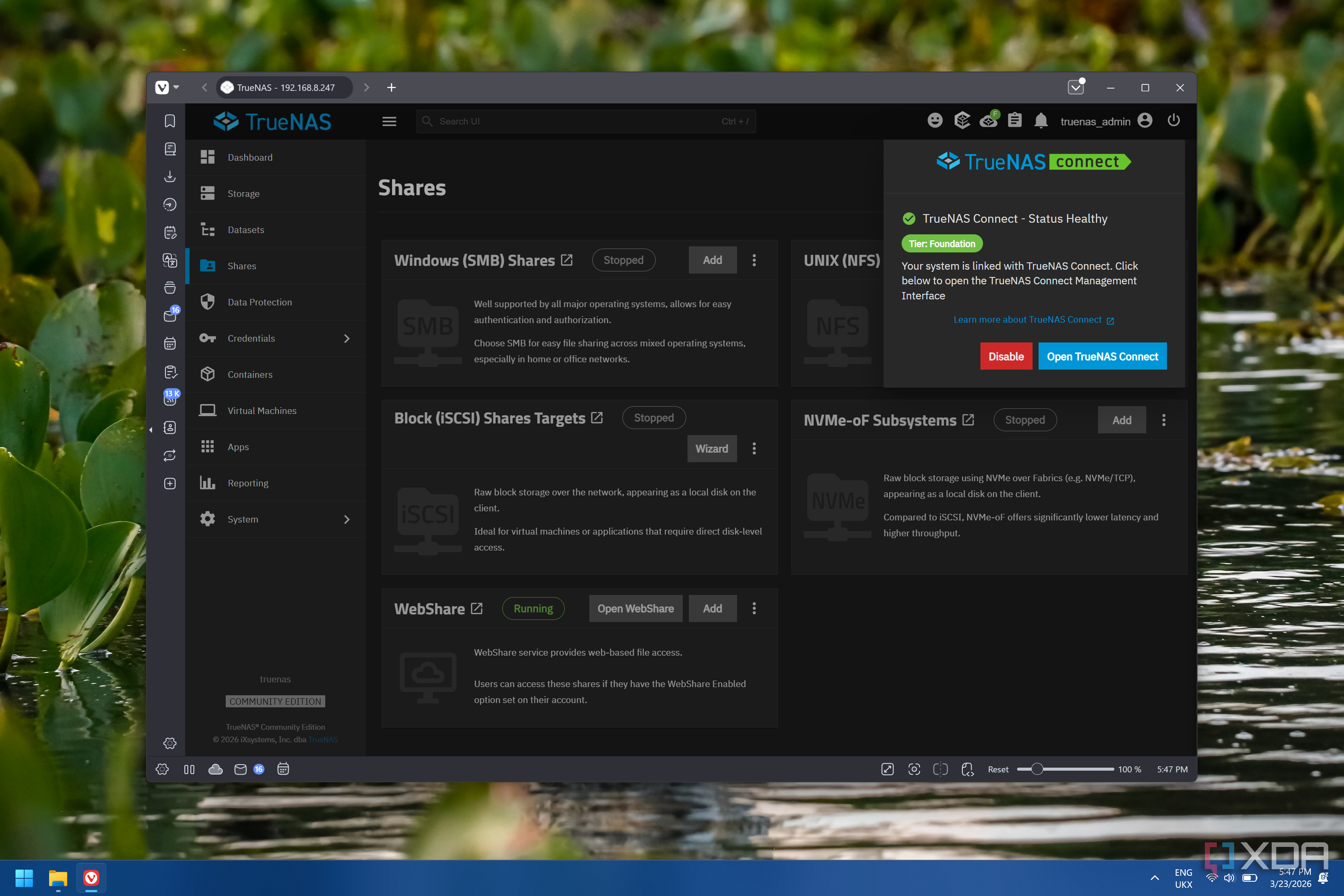Launch the iSCSI Wizard
This screenshot has height=896, width=1344.
(x=712, y=448)
